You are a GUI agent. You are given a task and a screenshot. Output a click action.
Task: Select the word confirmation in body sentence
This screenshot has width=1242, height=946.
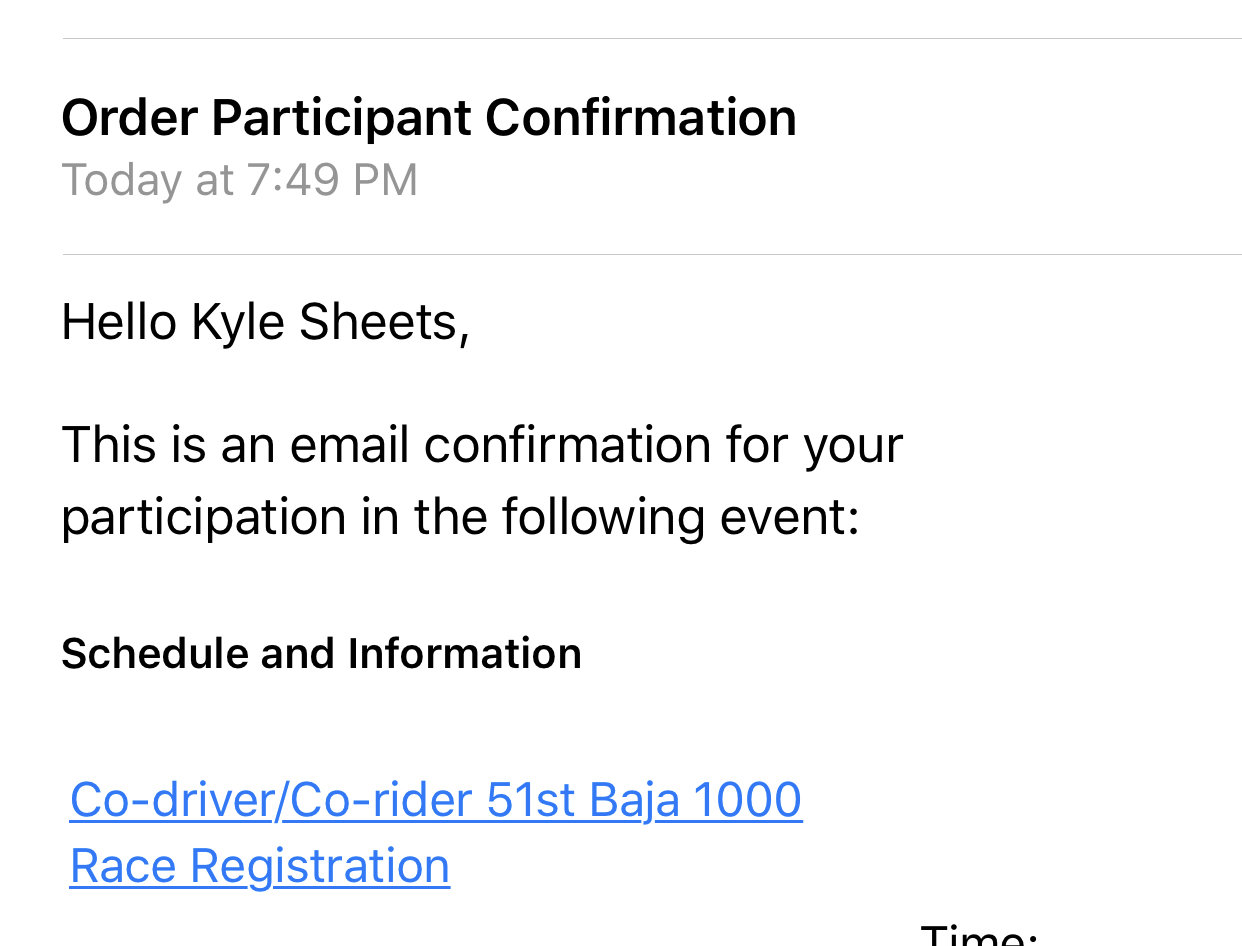click(568, 444)
